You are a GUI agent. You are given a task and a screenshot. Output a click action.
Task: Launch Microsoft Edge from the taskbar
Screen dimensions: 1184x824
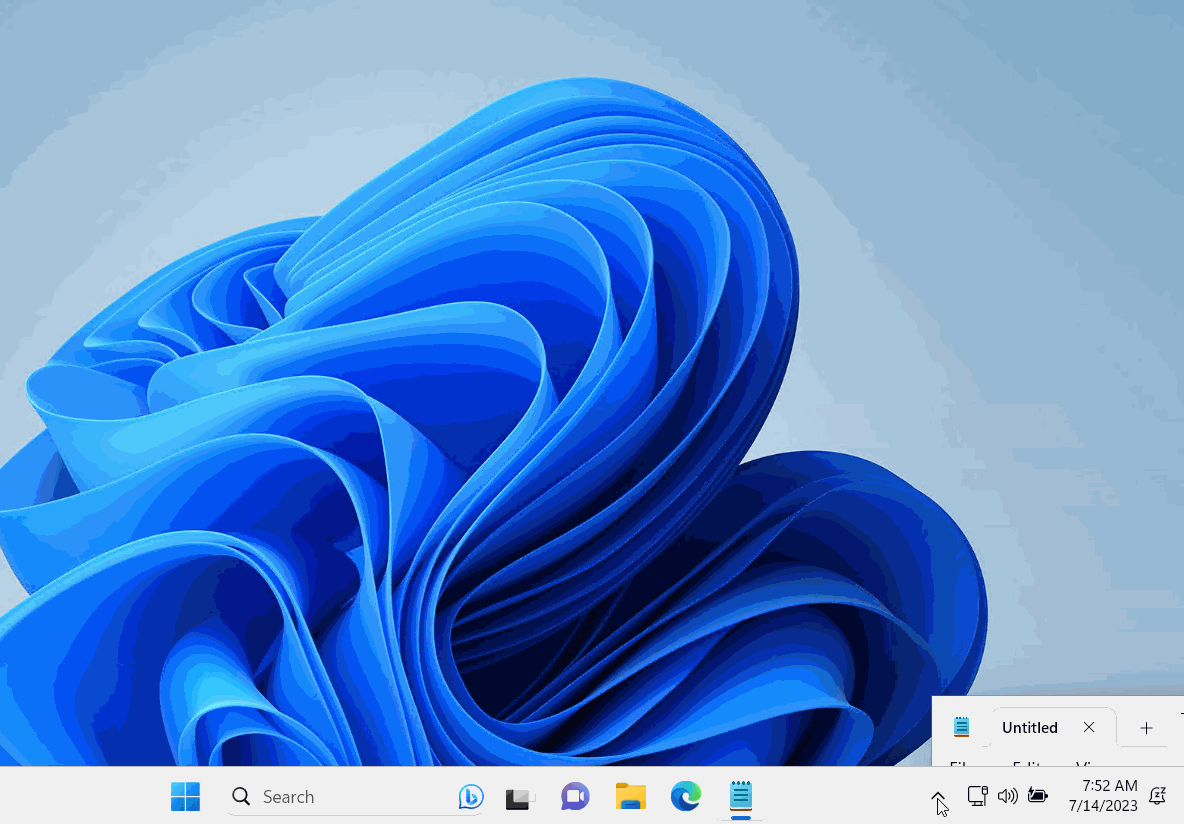click(x=686, y=796)
